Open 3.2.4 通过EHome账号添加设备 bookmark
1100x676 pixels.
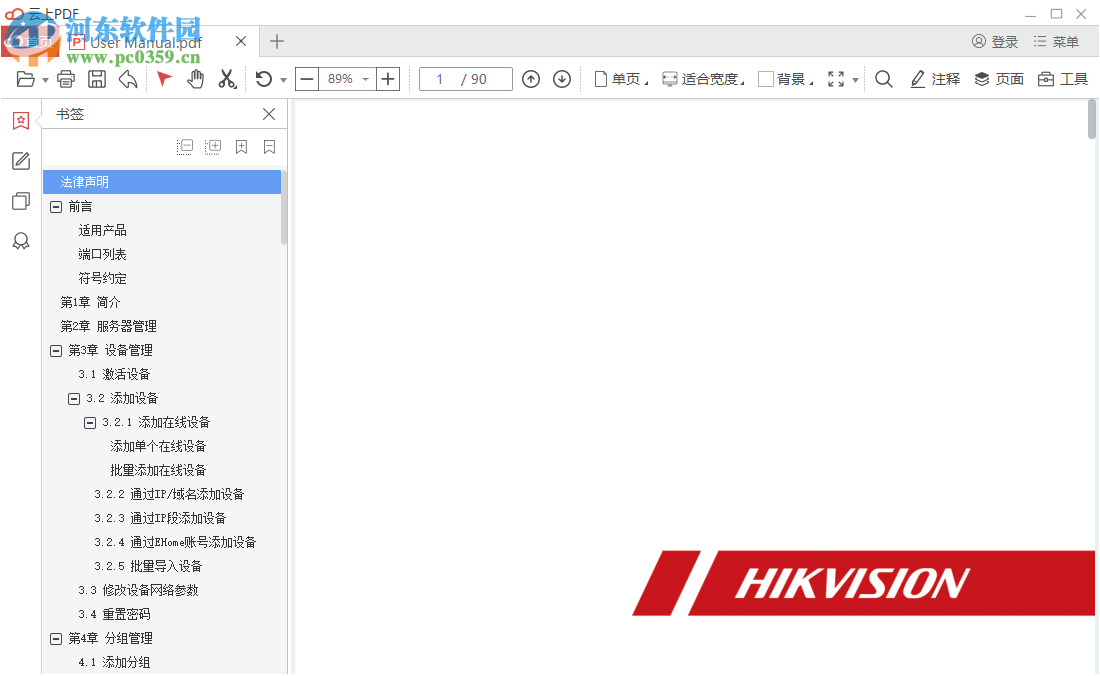[x=175, y=543]
